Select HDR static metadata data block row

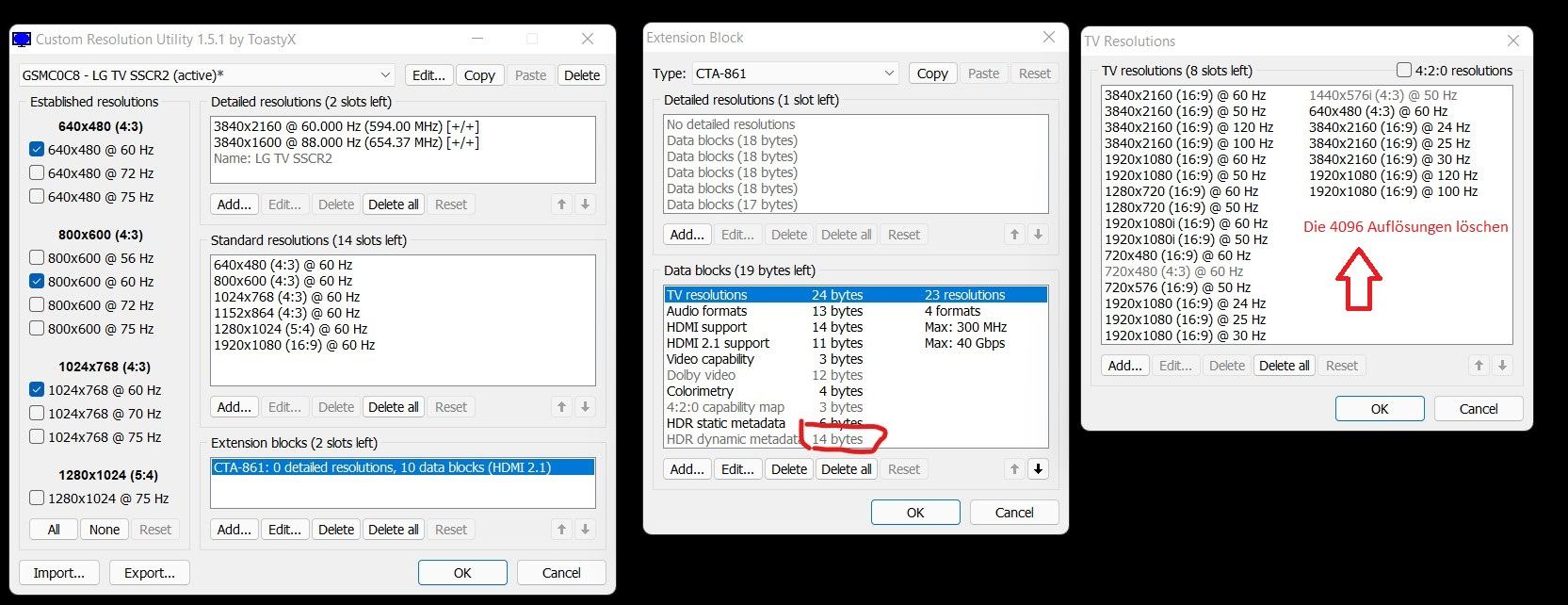click(x=856, y=423)
